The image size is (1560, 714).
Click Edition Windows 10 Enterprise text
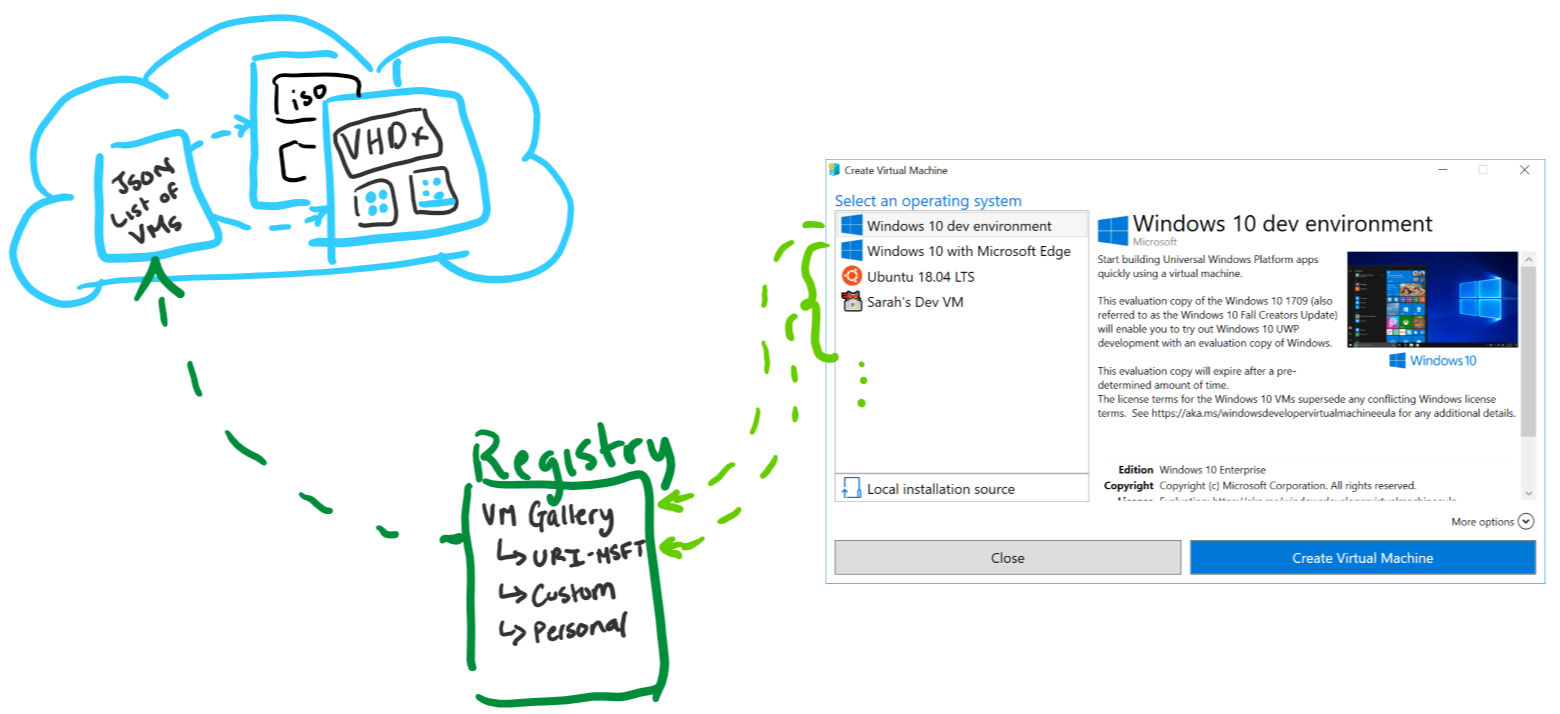pyautogui.click(x=1191, y=469)
